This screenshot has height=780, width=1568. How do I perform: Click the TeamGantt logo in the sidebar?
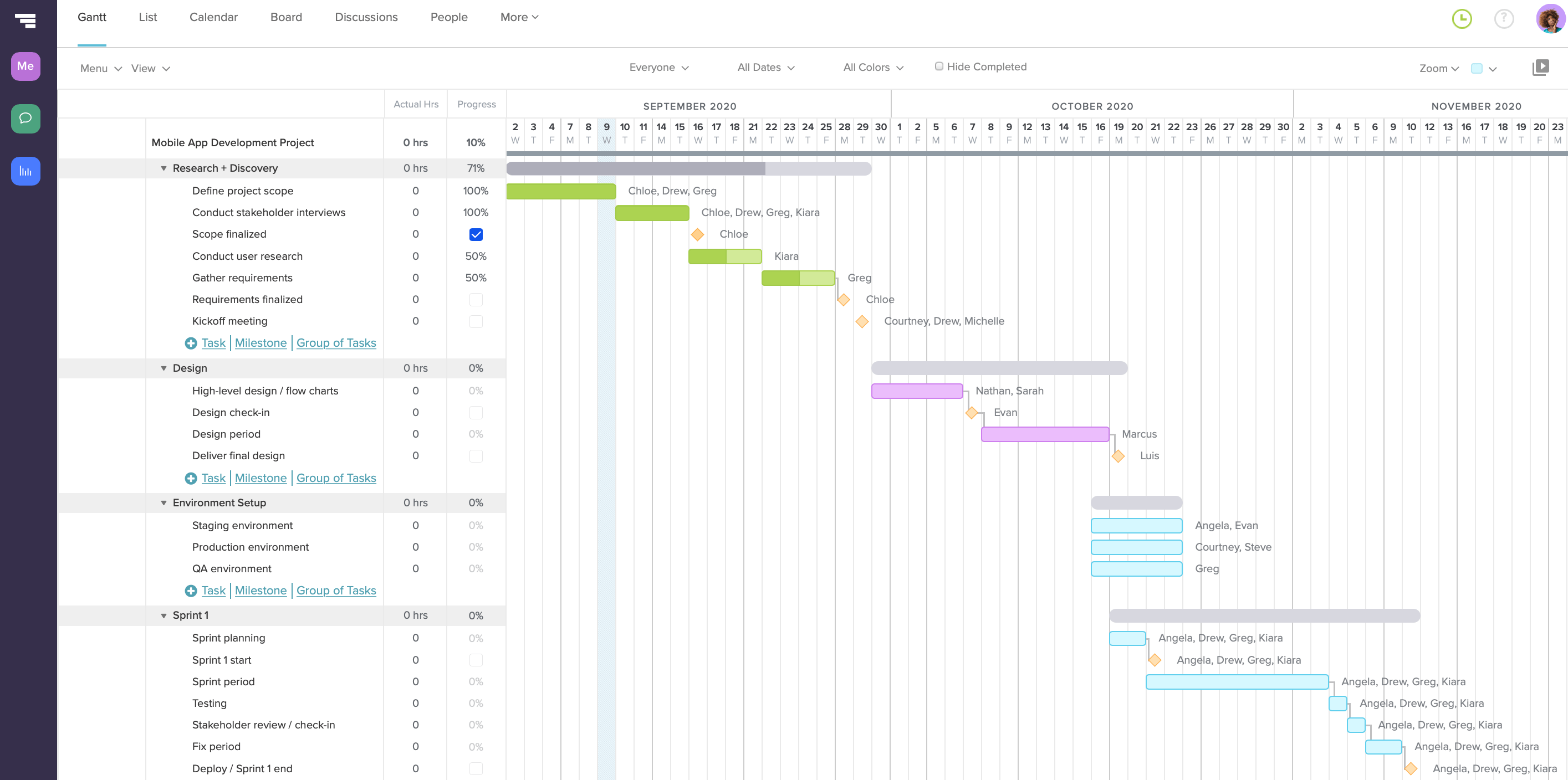[x=25, y=20]
